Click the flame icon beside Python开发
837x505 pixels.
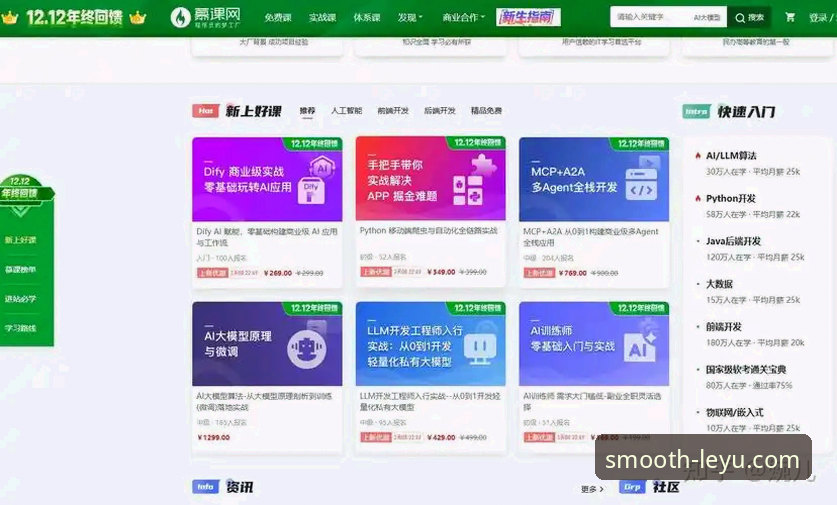[x=698, y=198]
